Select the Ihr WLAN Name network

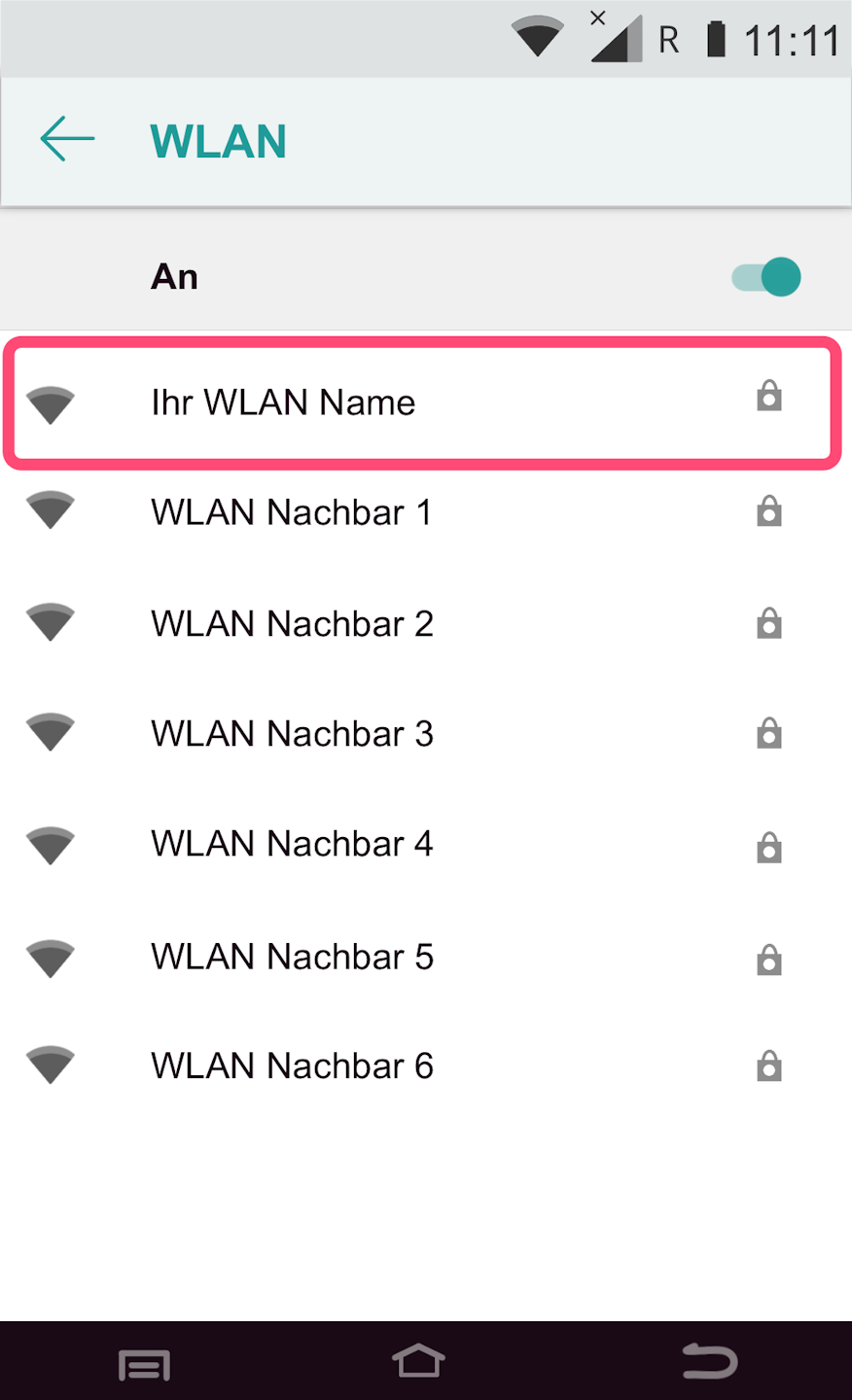pyautogui.click(x=423, y=402)
